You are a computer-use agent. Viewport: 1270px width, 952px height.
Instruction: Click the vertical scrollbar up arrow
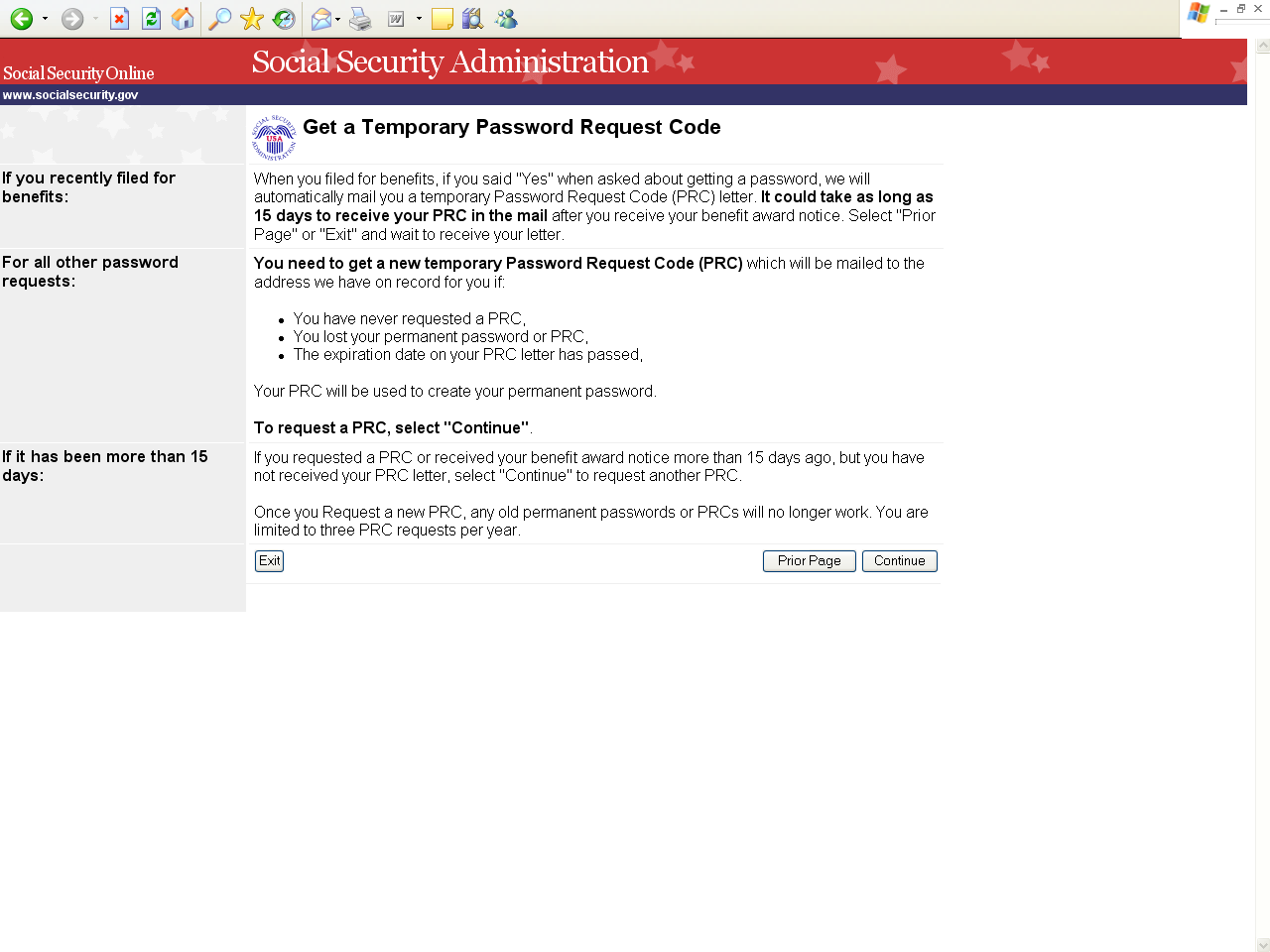1263,46
